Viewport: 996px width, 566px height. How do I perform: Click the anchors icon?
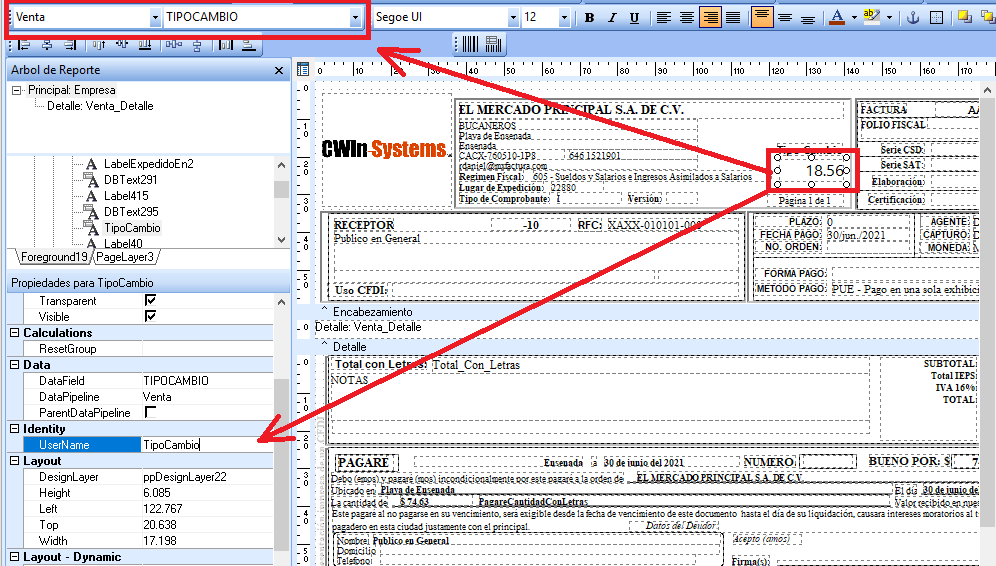[x=913, y=17]
